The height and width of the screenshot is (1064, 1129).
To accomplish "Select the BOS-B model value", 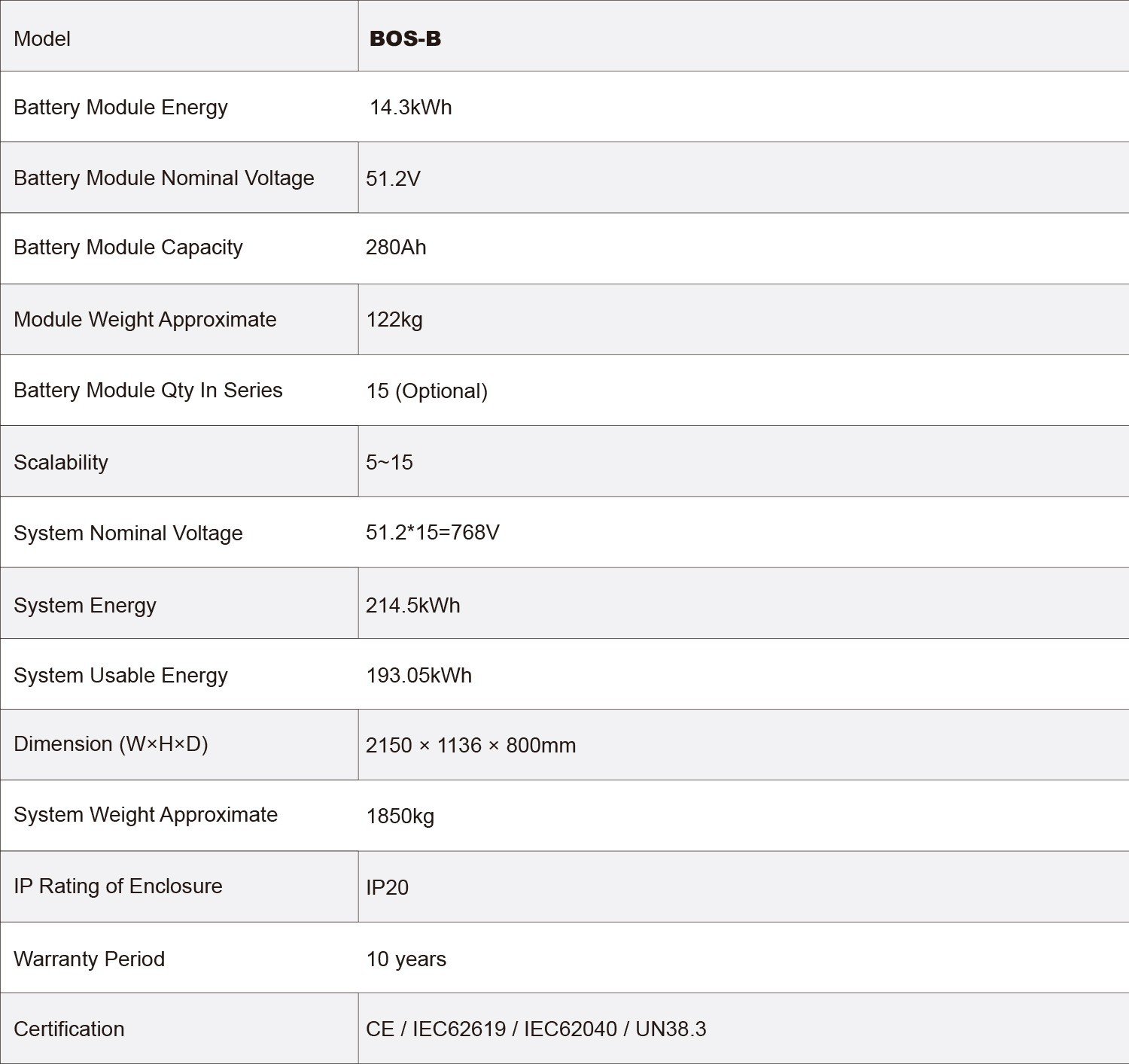I will [x=405, y=39].
